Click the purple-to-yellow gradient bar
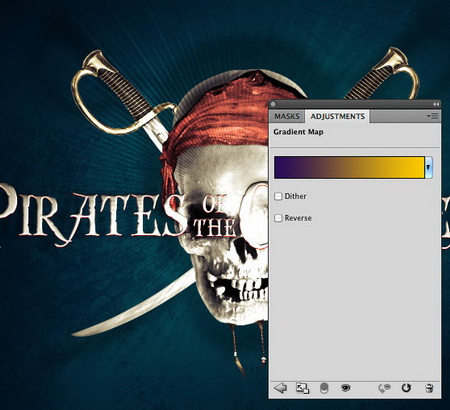Viewport: 450px width, 410px height. [x=349, y=167]
